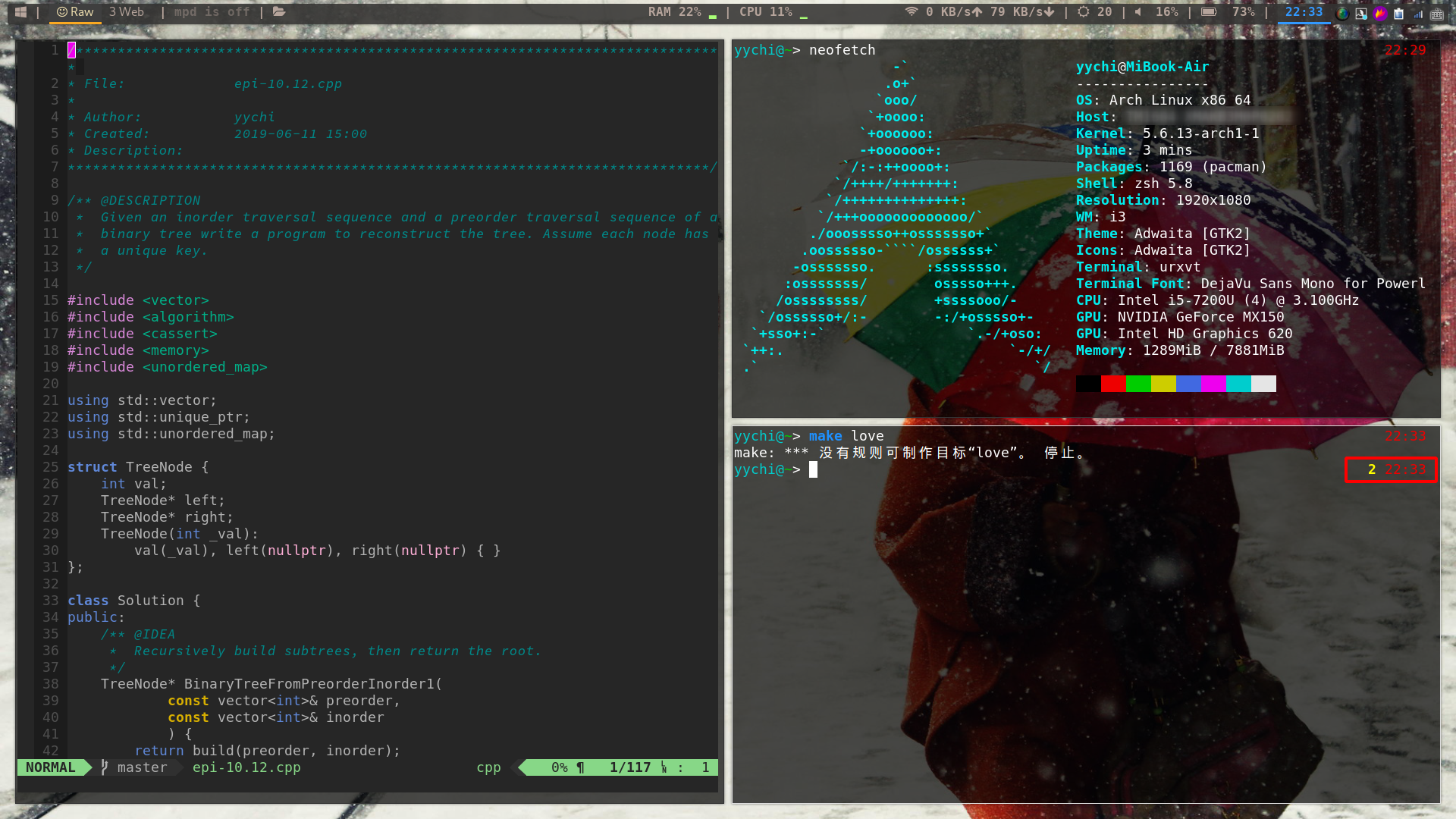The image size is (1456, 819).
Task: Click the battery indicator icon
Action: coord(1209,12)
